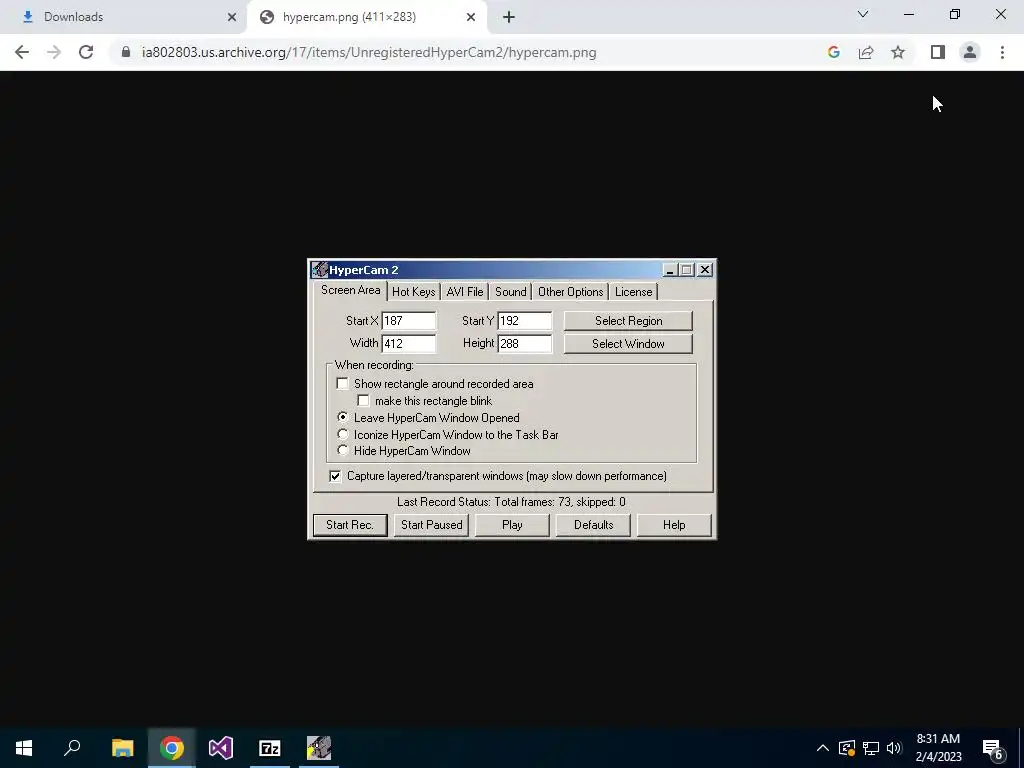Click the Chrome taskbar icon
Viewport: 1024px width, 768px height.
click(172, 748)
